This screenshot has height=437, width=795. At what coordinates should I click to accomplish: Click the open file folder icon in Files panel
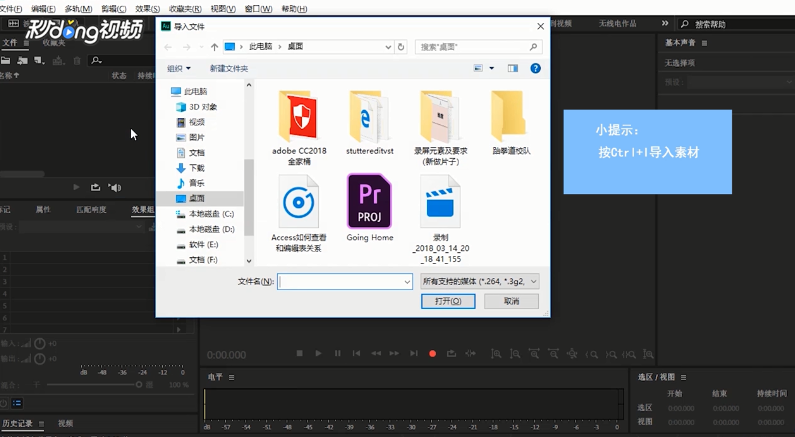point(6,61)
